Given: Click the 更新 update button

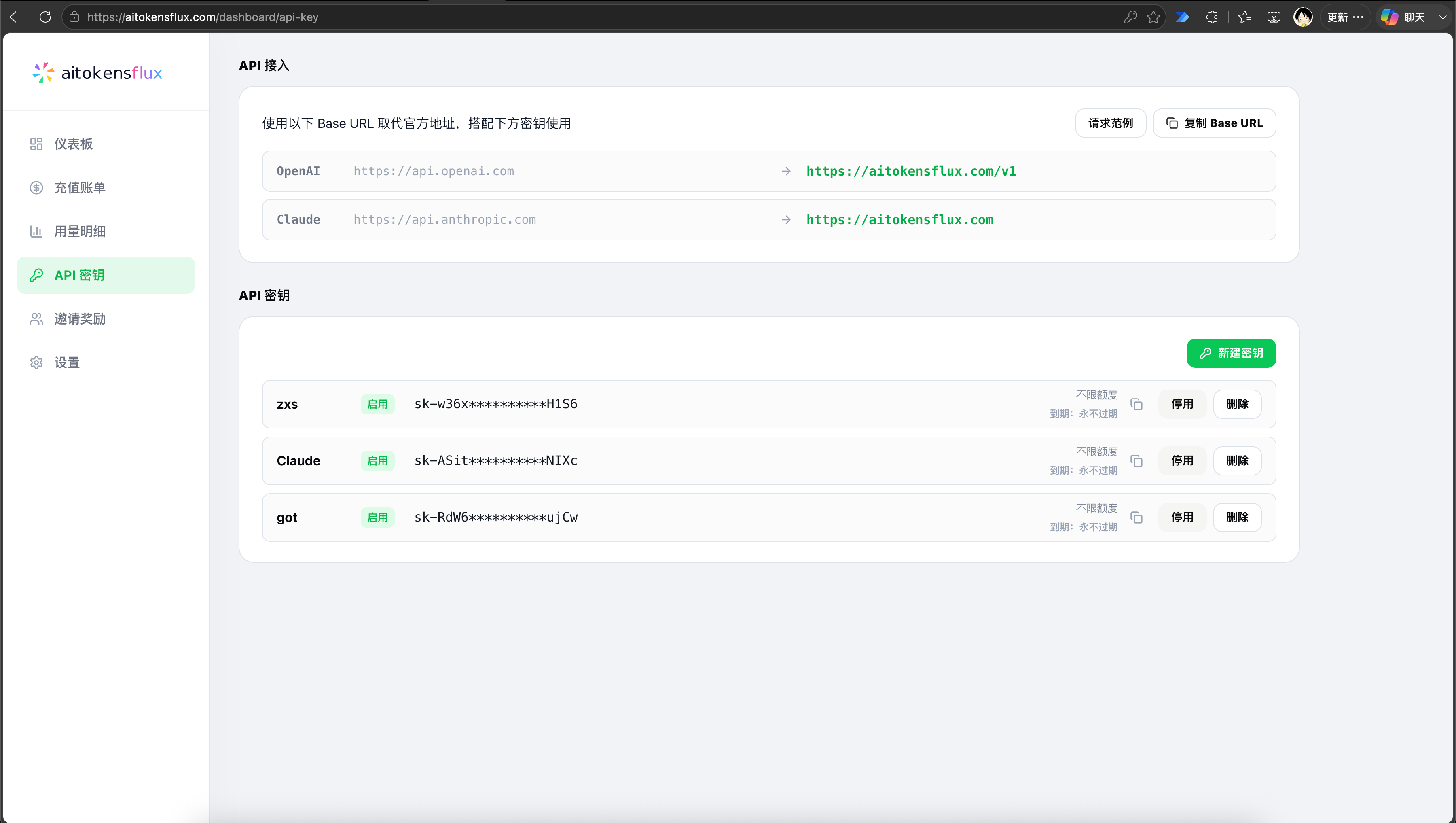Looking at the screenshot, I should click(1345, 17).
